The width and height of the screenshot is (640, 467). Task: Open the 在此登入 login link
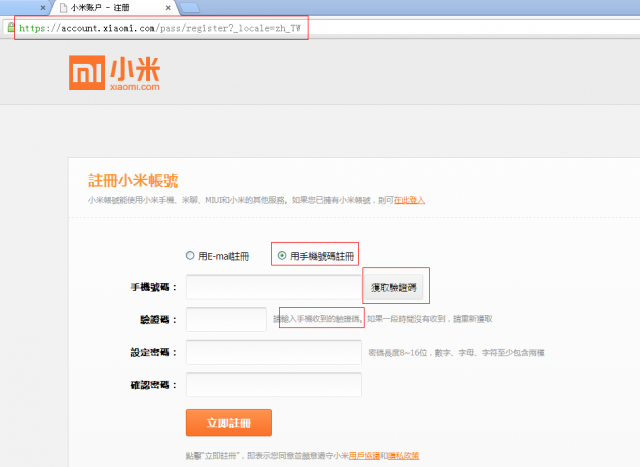409,200
